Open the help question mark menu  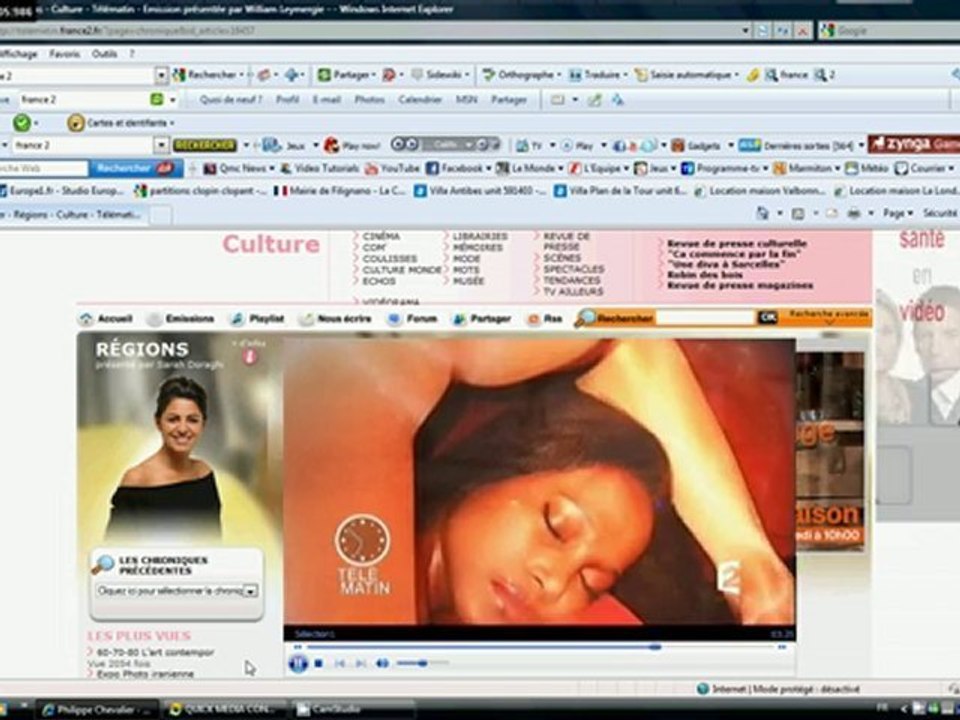(x=131, y=54)
